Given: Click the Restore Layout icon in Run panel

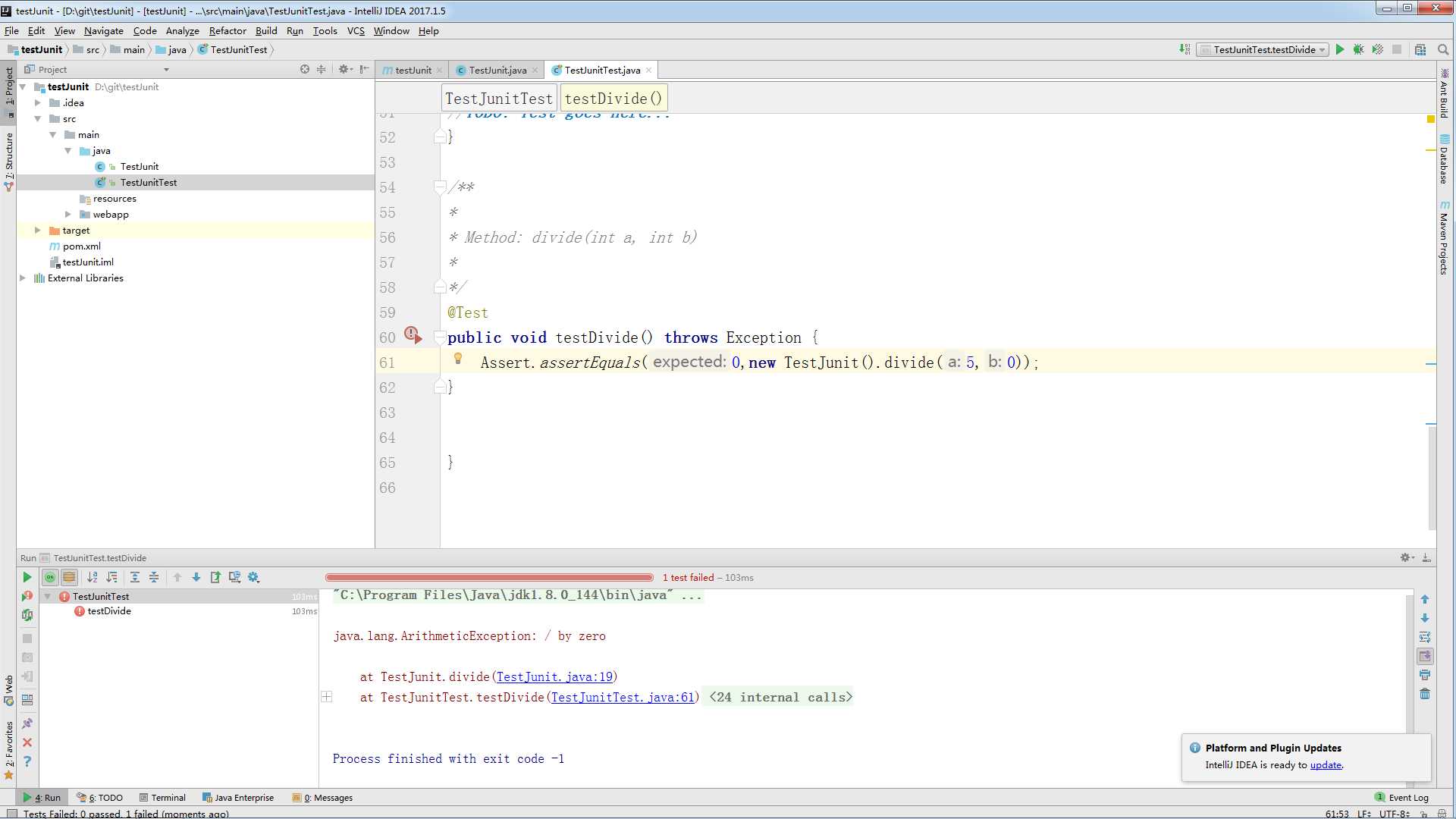Looking at the screenshot, I should click(27, 700).
